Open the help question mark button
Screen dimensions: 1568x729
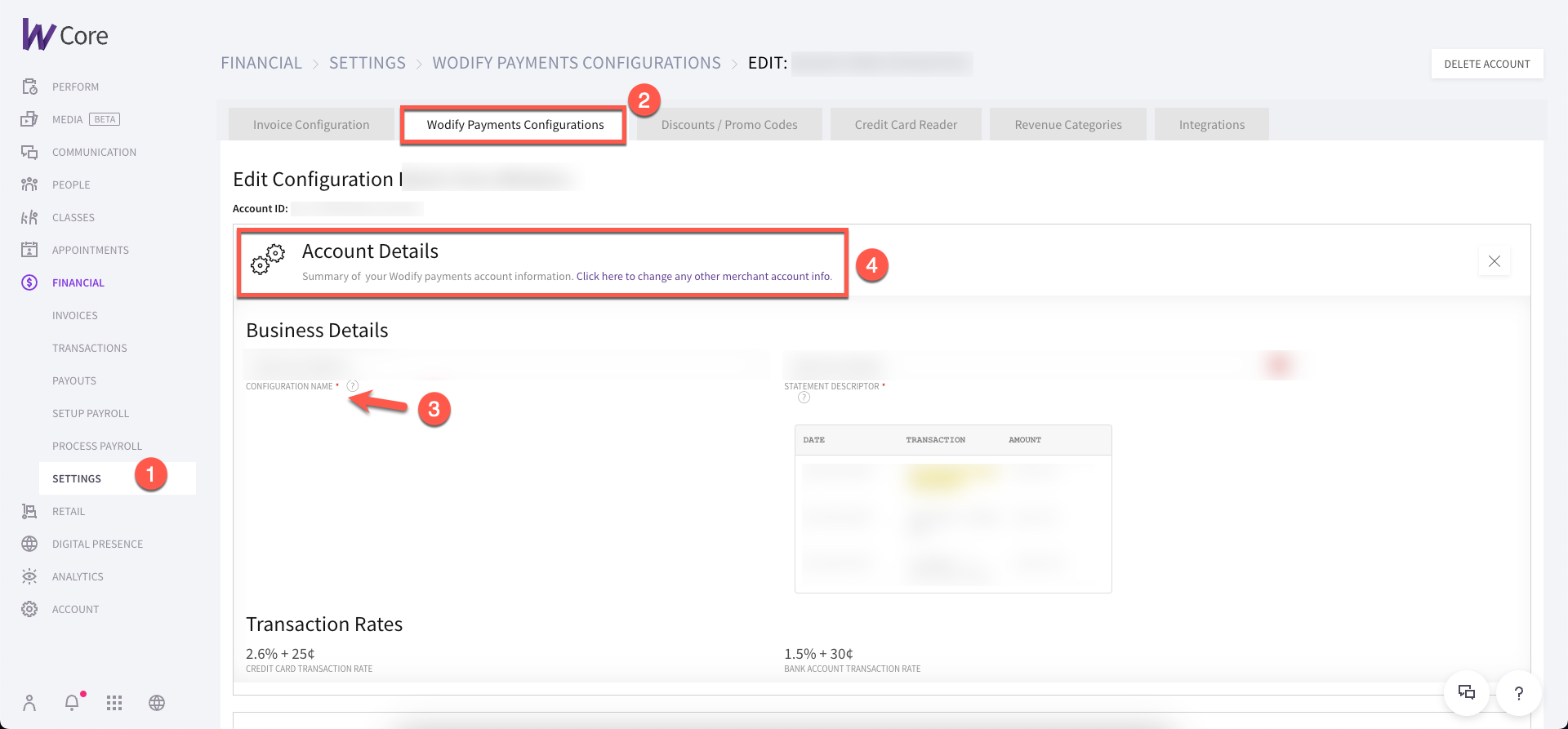coord(1519,693)
